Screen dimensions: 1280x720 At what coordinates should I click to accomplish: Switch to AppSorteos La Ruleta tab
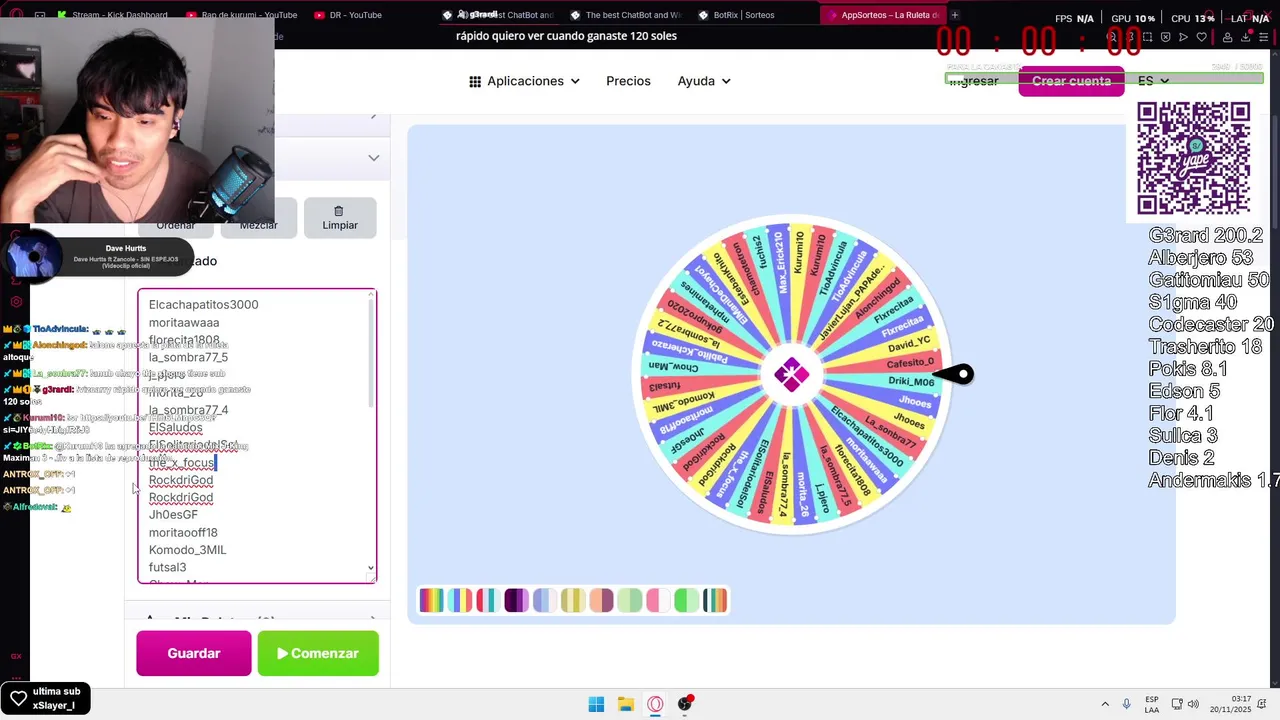[881, 15]
